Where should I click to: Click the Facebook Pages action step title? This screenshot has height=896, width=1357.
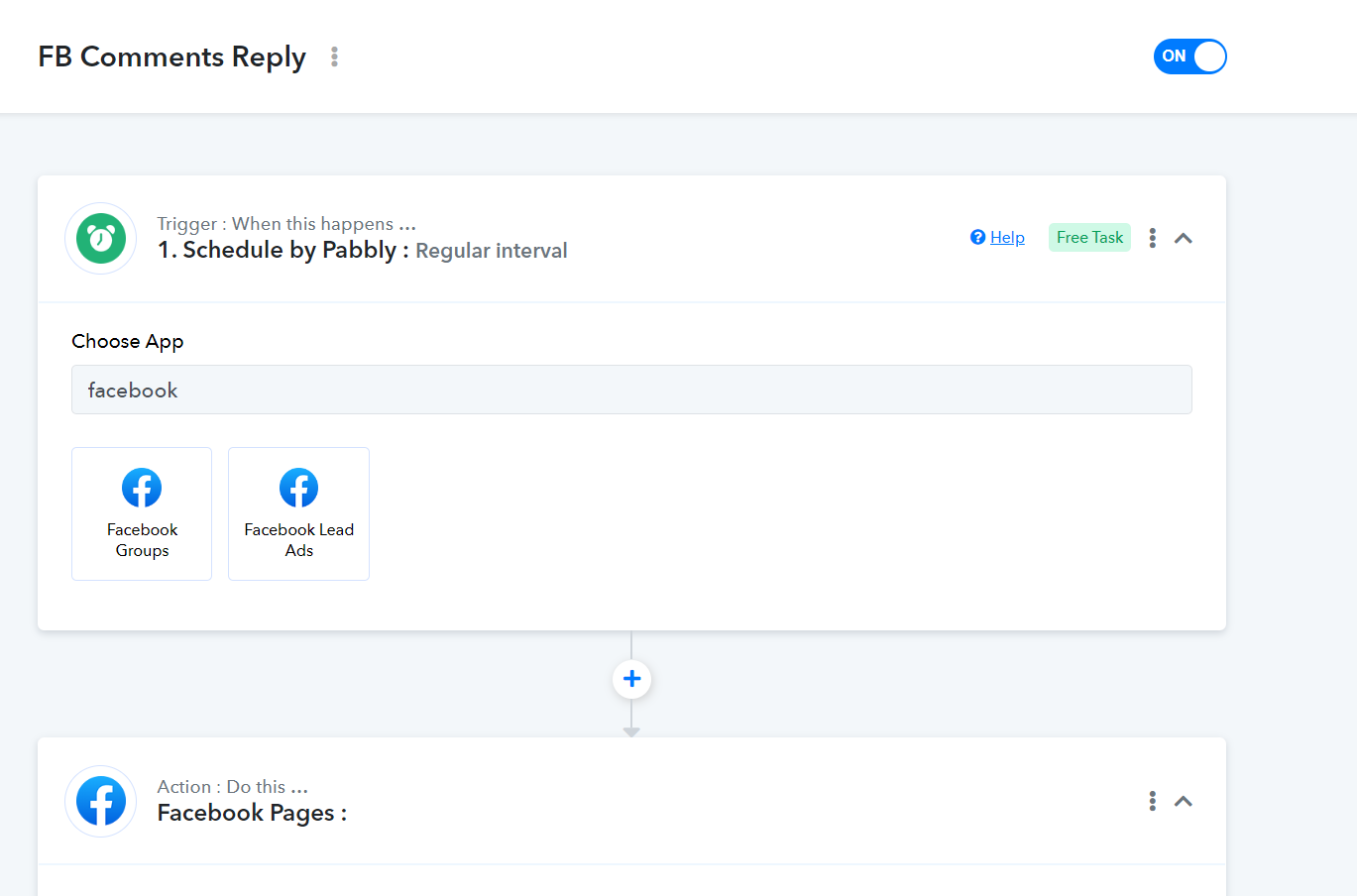(x=252, y=813)
